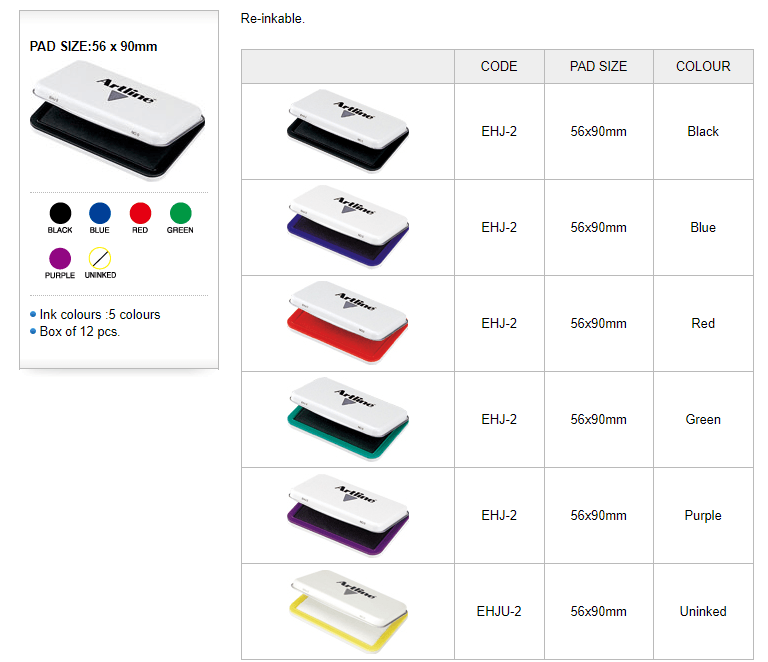This screenshot has width=768, height=662.
Task: Click the black stamp pad thumbnail in table
Action: click(348, 131)
